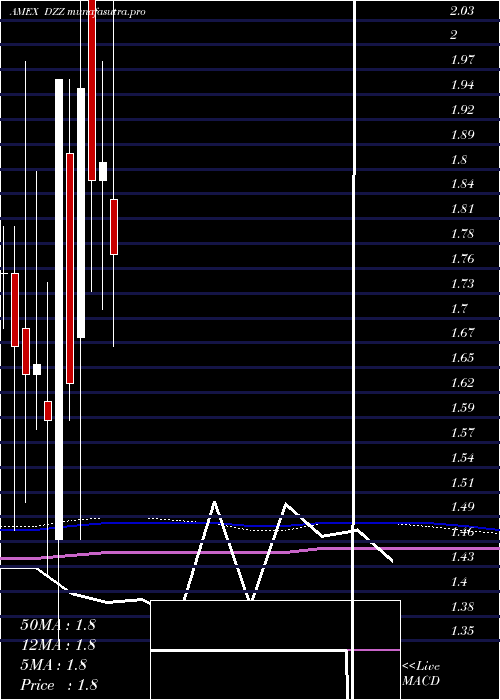Viewport: 500px width, 700px height.
Task: Click the 1.43 price axis label
Action: point(462,557)
